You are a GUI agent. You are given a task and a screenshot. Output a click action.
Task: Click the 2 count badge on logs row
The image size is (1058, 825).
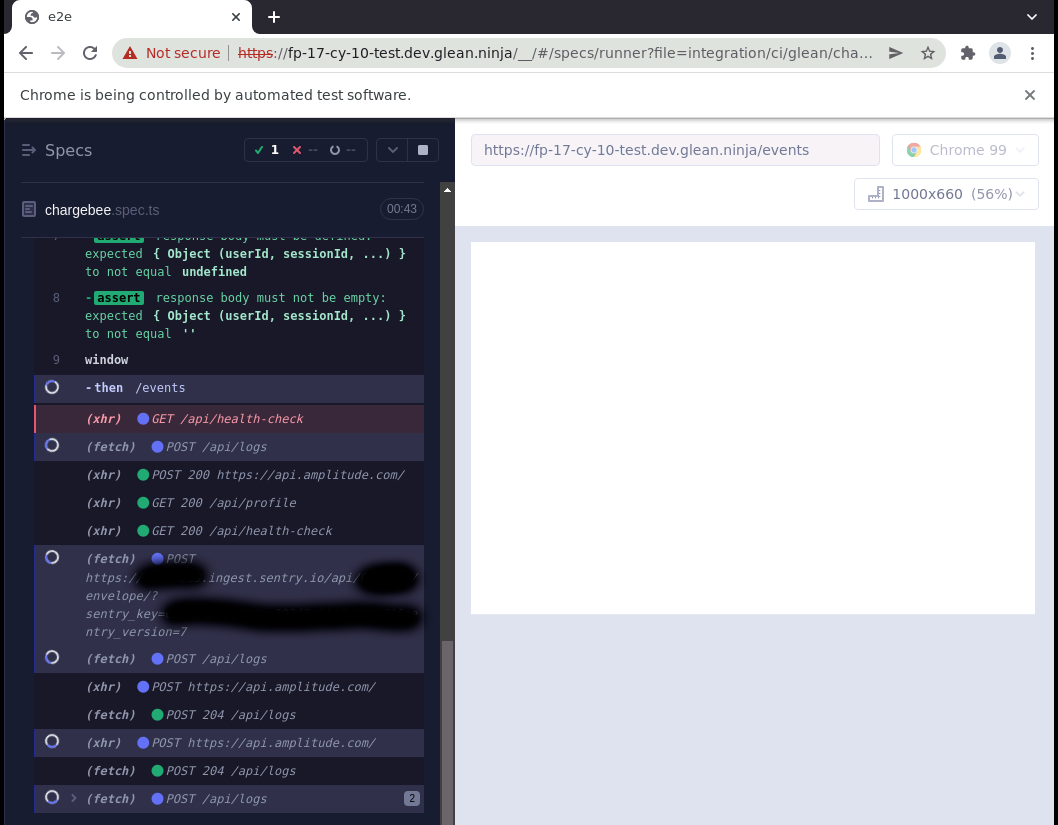tap(412, 799)
